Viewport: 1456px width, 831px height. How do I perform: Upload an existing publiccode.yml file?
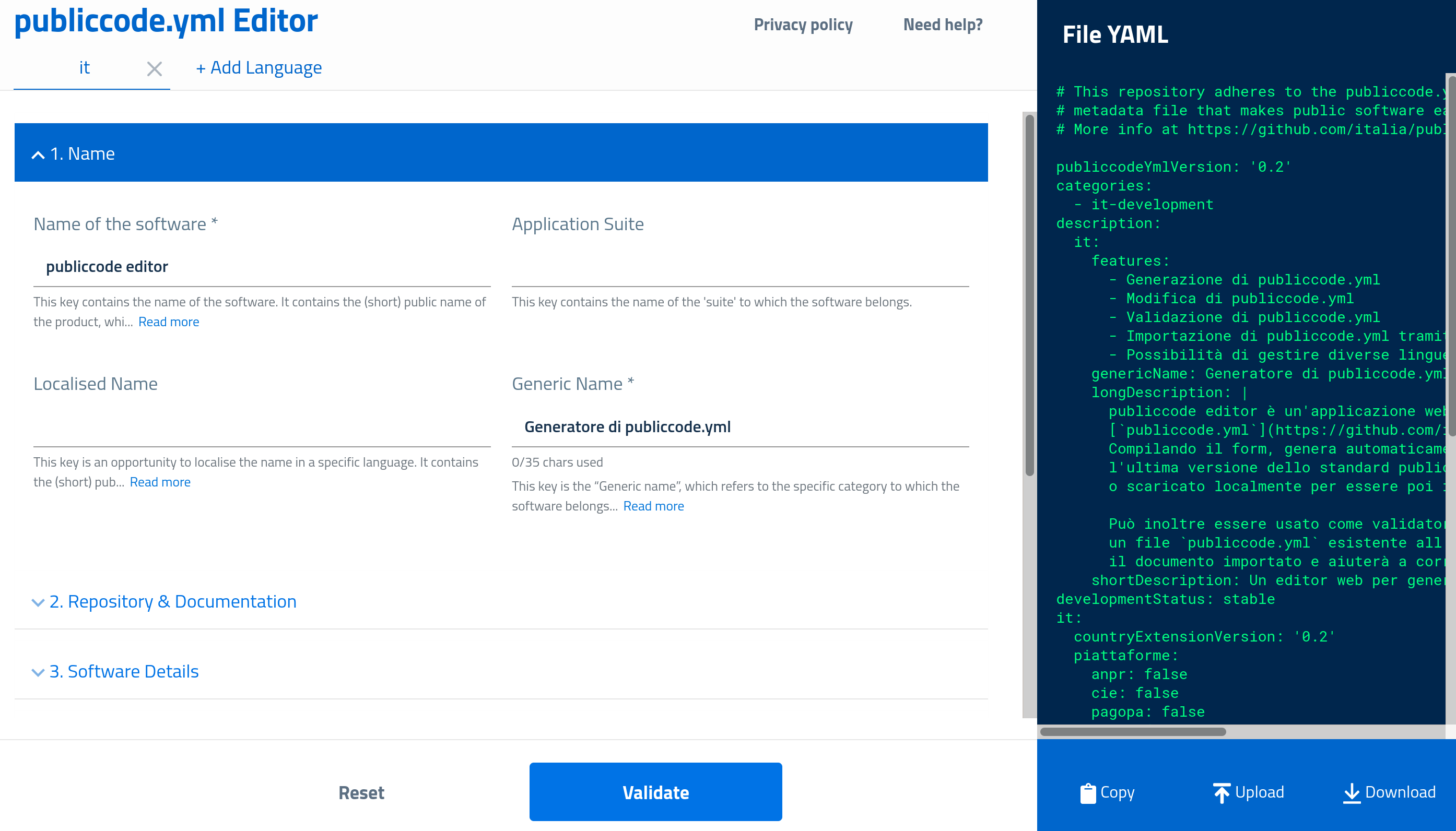(x=1249, y=792)
